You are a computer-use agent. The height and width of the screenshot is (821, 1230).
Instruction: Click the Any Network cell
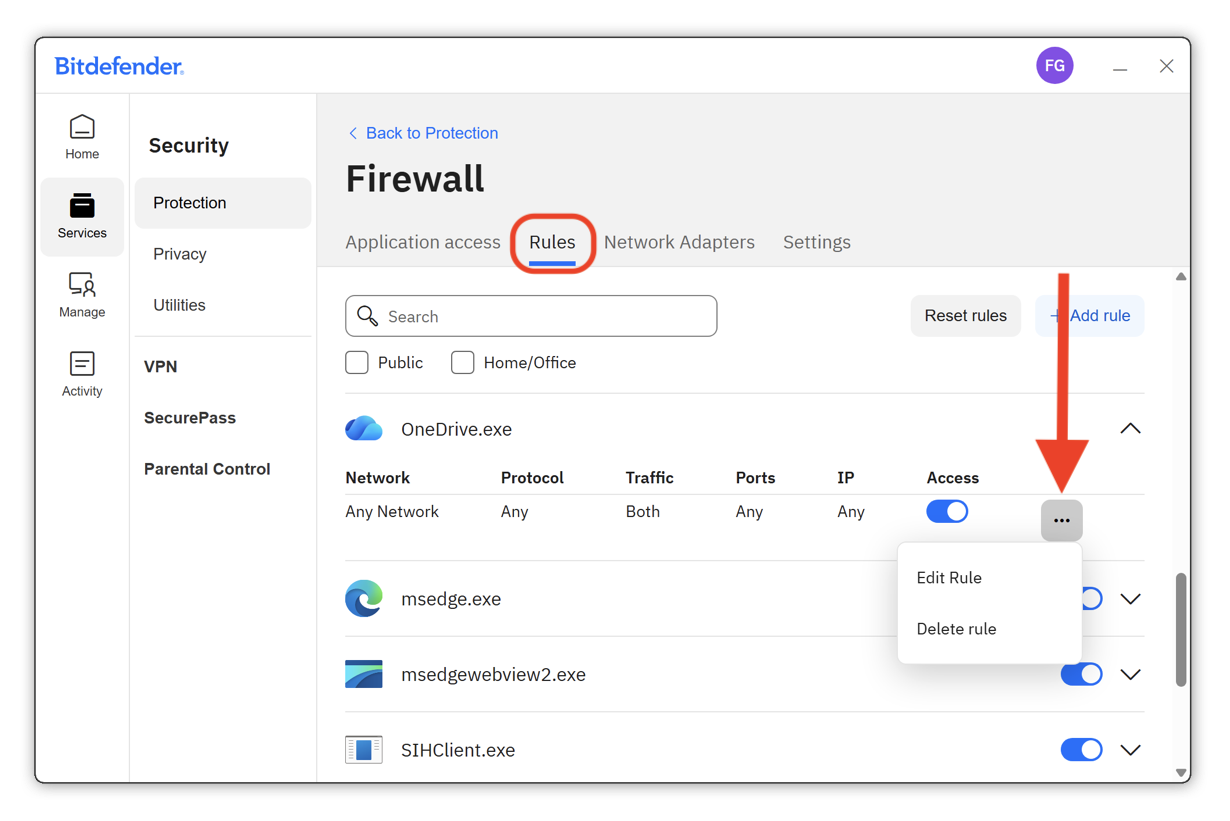(392, 512)
